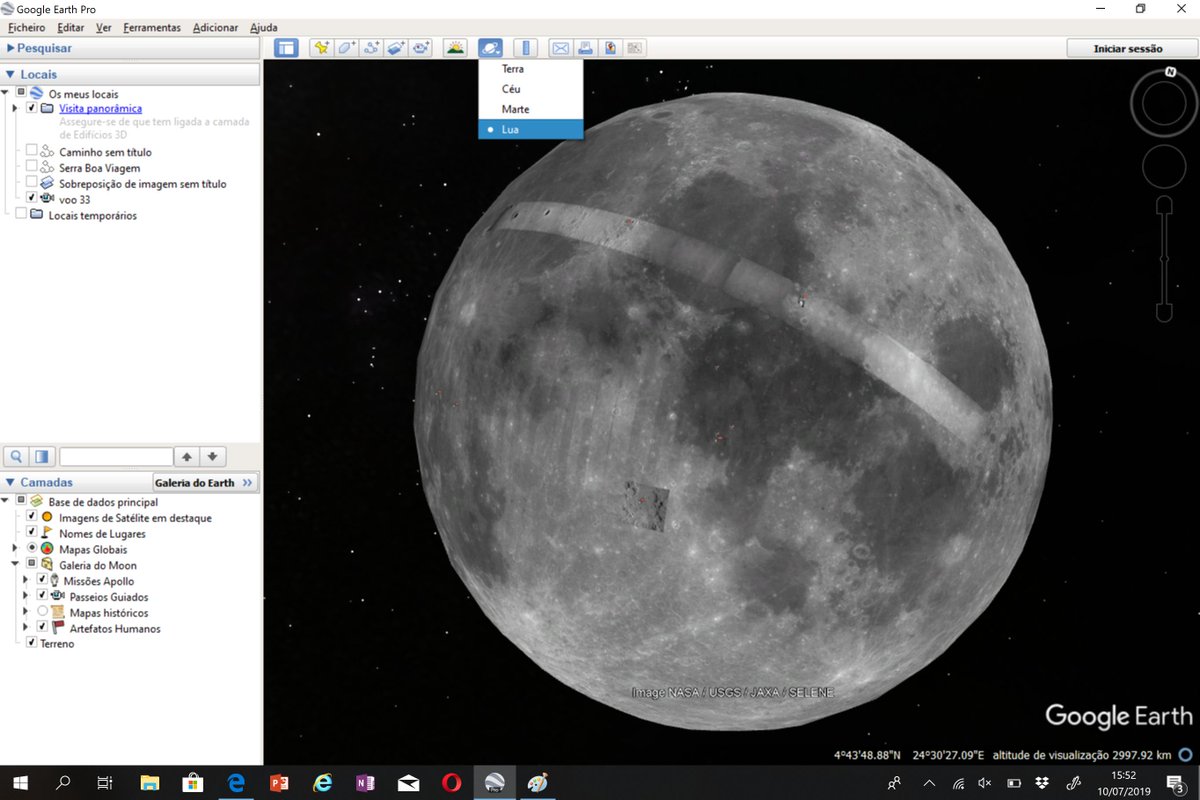Screen dimensions: 1200x800
Task: Open the Ajuda menu
Action: [264, 27]
